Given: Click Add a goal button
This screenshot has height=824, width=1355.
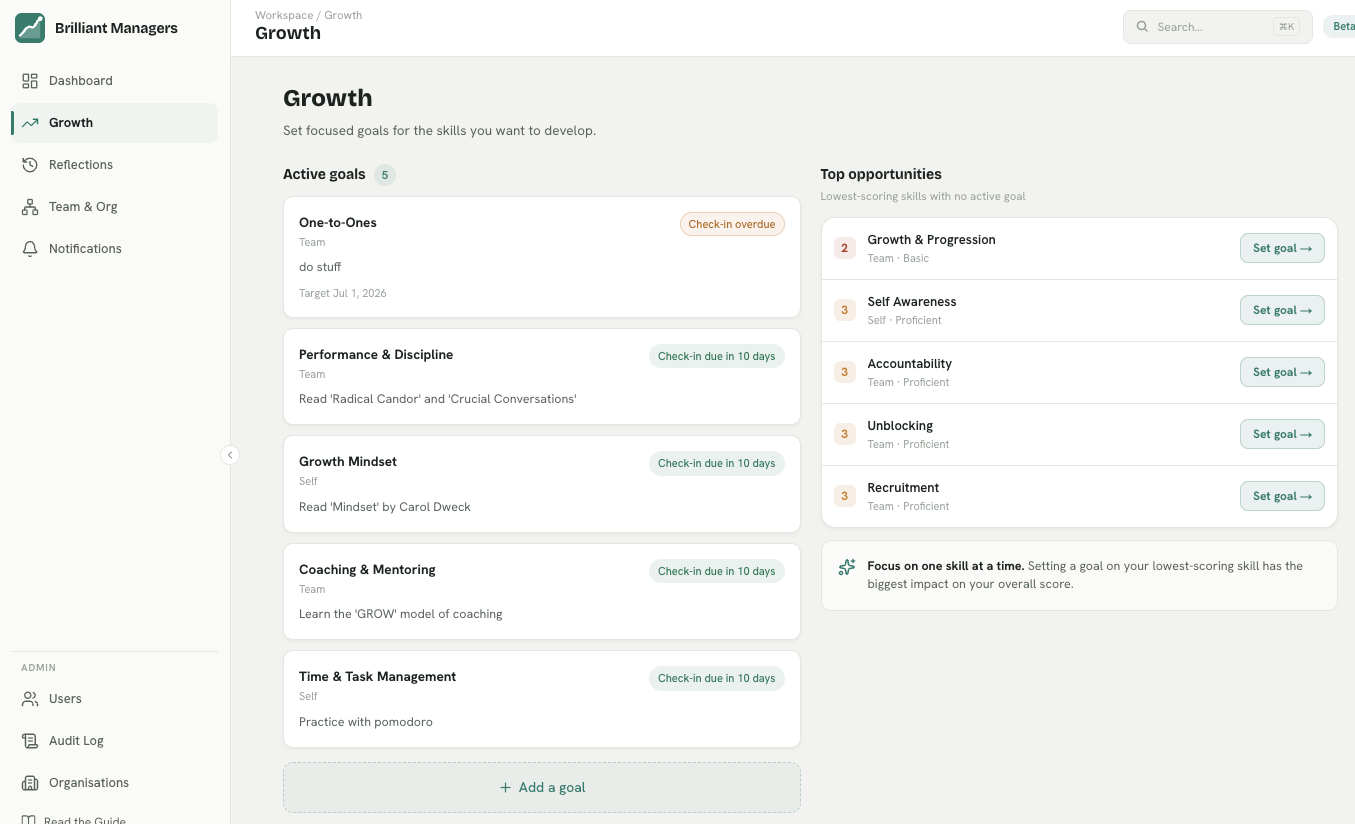Looking at the screenshot, I should (x=542, y=788).
